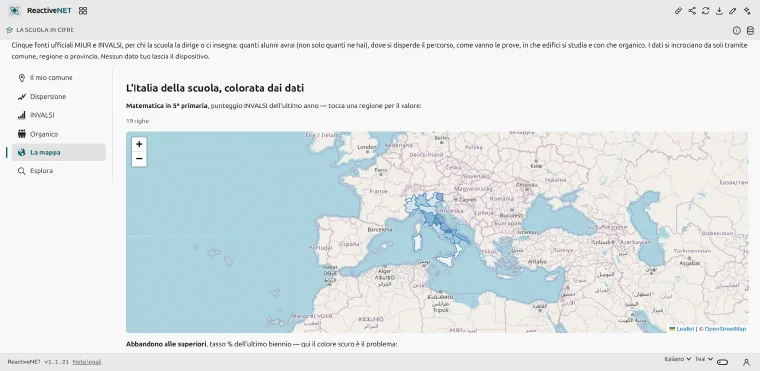
Task: Toggle the pill-shaped switch in the footer
Action: (723, 362)
